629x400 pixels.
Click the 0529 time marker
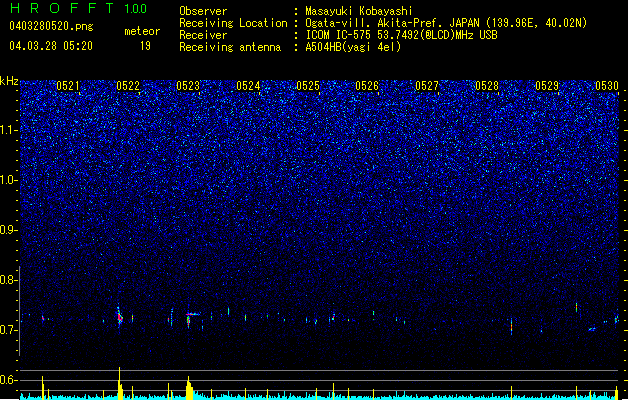547,85
